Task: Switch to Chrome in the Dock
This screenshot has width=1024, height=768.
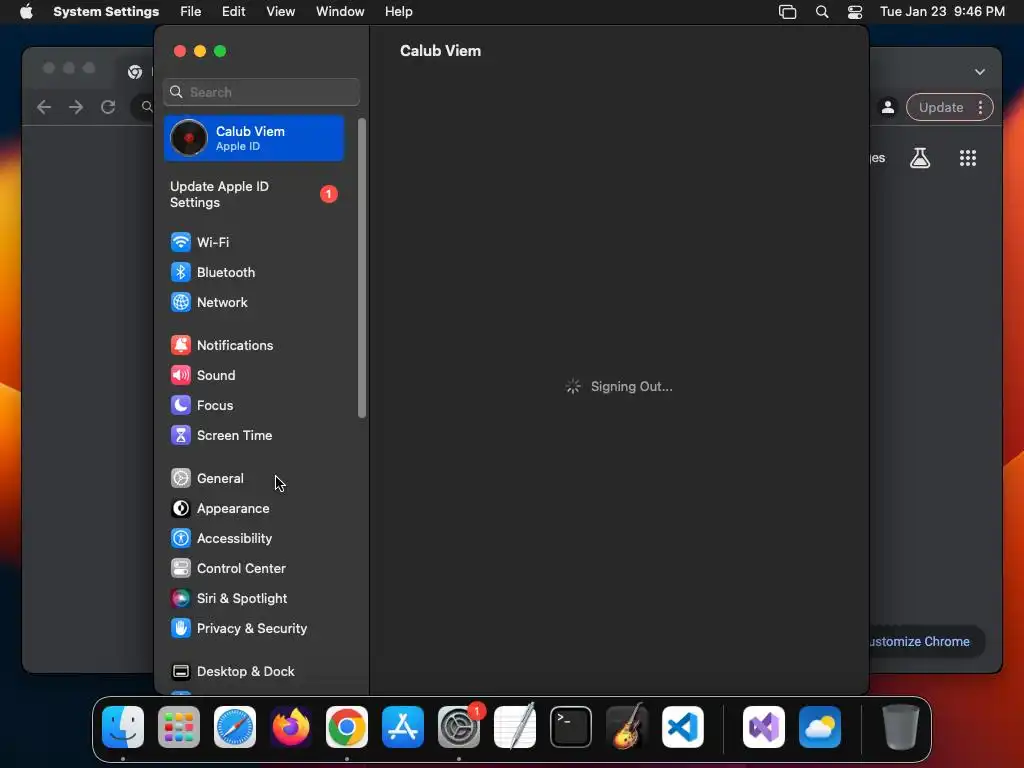Action: [347, 727]
